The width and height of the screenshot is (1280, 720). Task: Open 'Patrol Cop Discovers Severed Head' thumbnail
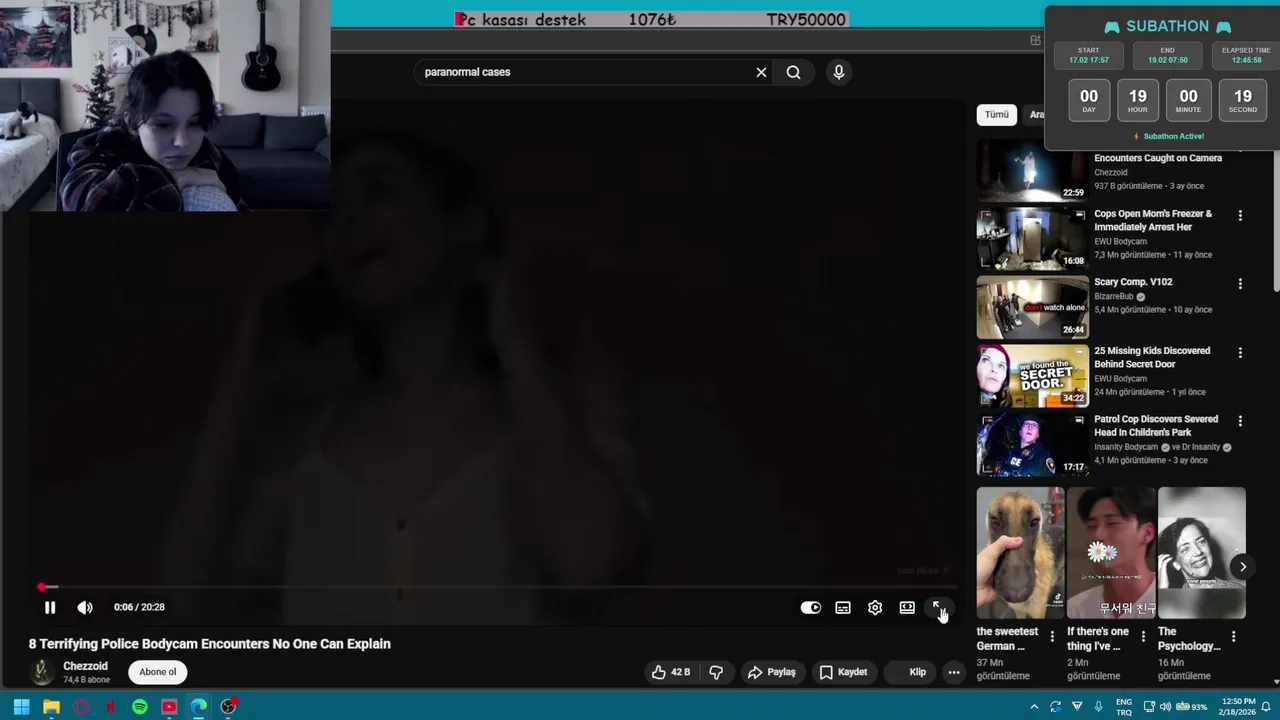(x=1032, y=444)
